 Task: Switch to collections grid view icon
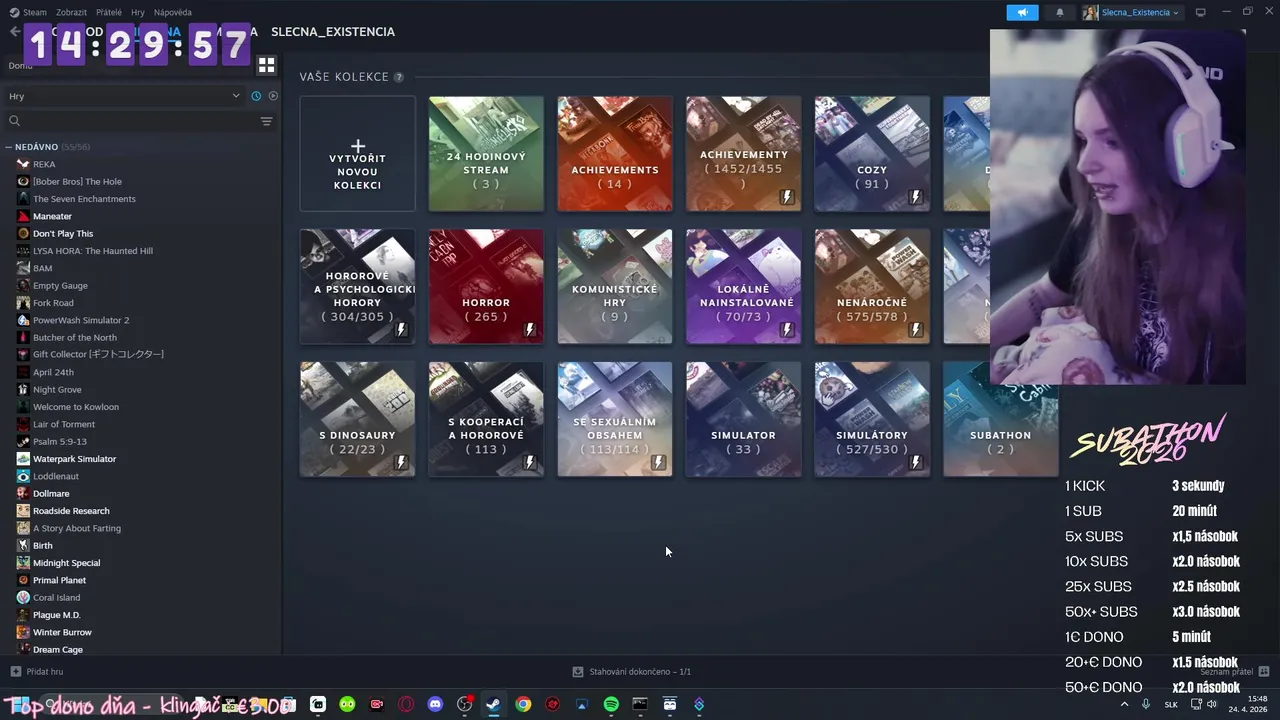(266, 65)
